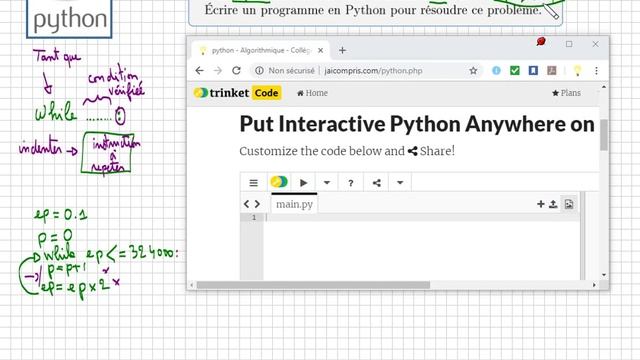Click the scroll-down arrow of page scrollbar
This screenshot has height=360, width=640.
[604, 275]
